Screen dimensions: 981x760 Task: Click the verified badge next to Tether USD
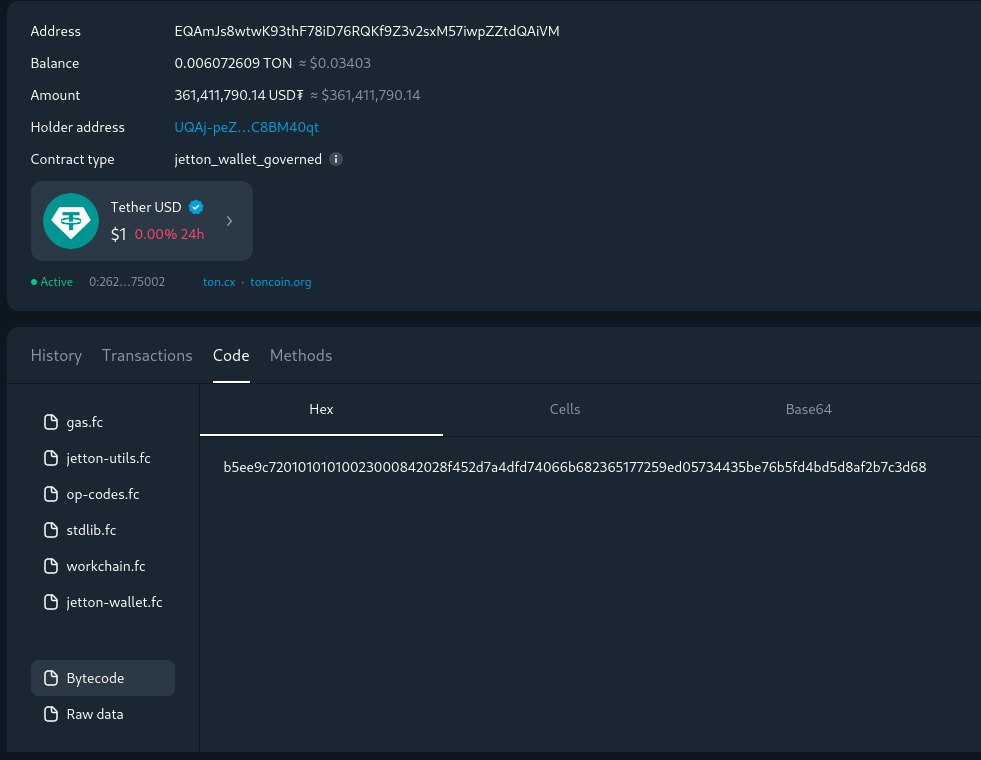click(196, 207)
